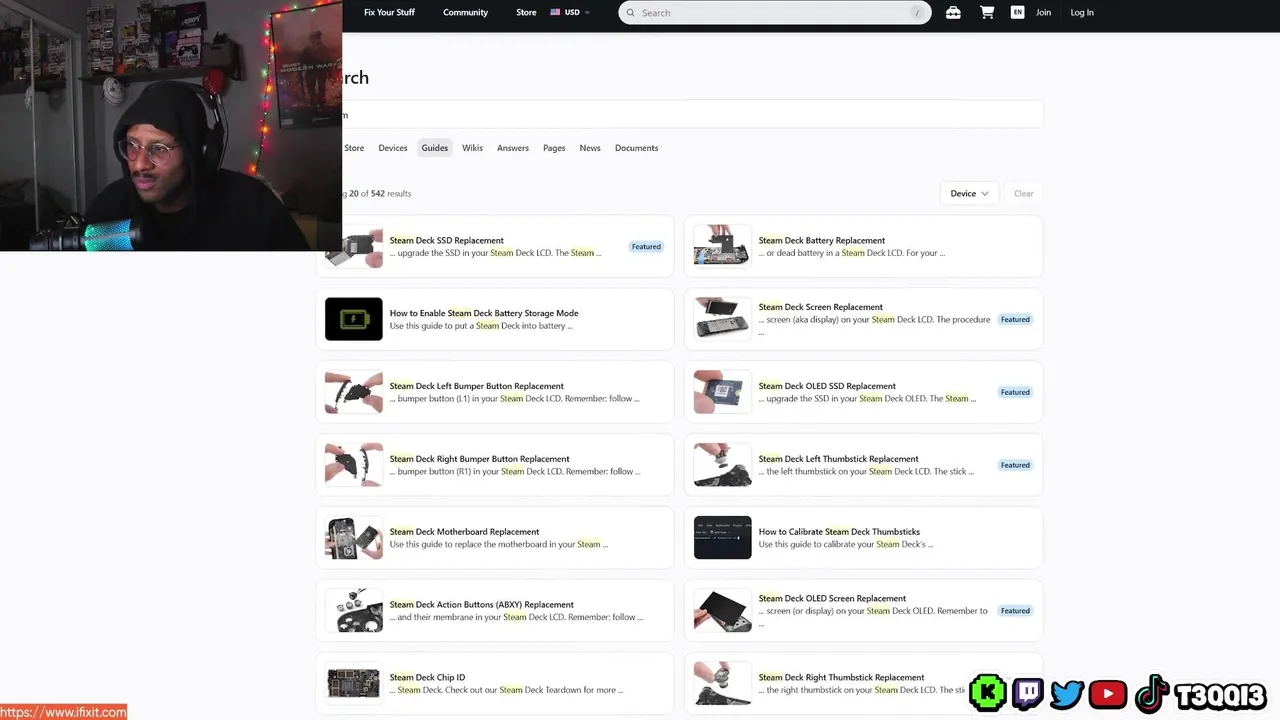Open Steam Deck Motherboard Replacement guide
Image resolution: width=1280 pixels, height=720 pixels.
tap(464, 532)
